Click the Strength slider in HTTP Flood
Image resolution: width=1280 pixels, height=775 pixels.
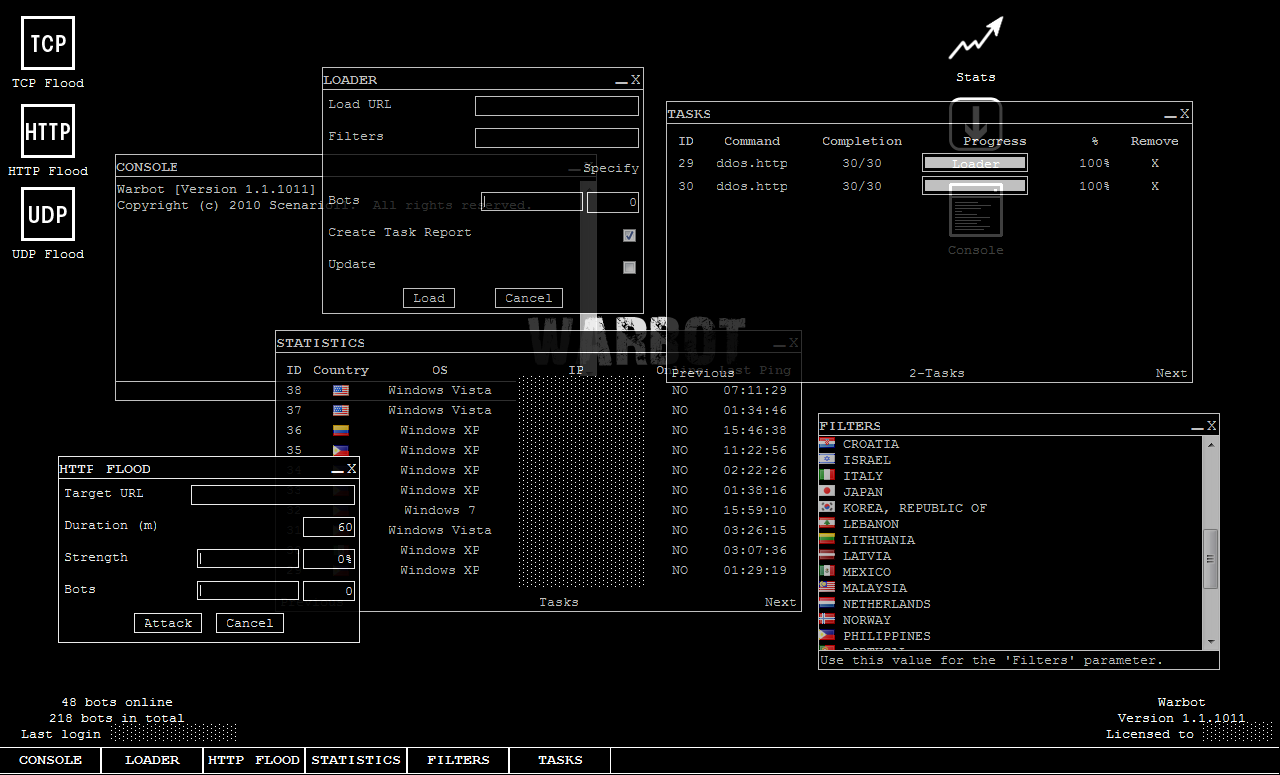(x=248, y=559)
